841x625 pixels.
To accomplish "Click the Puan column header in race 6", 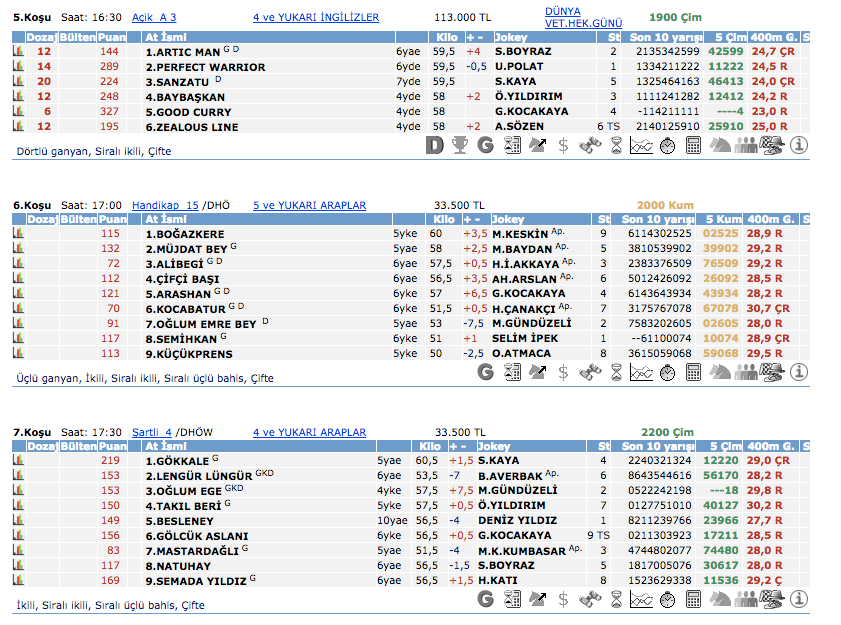I will pyautogui.click(x=113, y=219).
